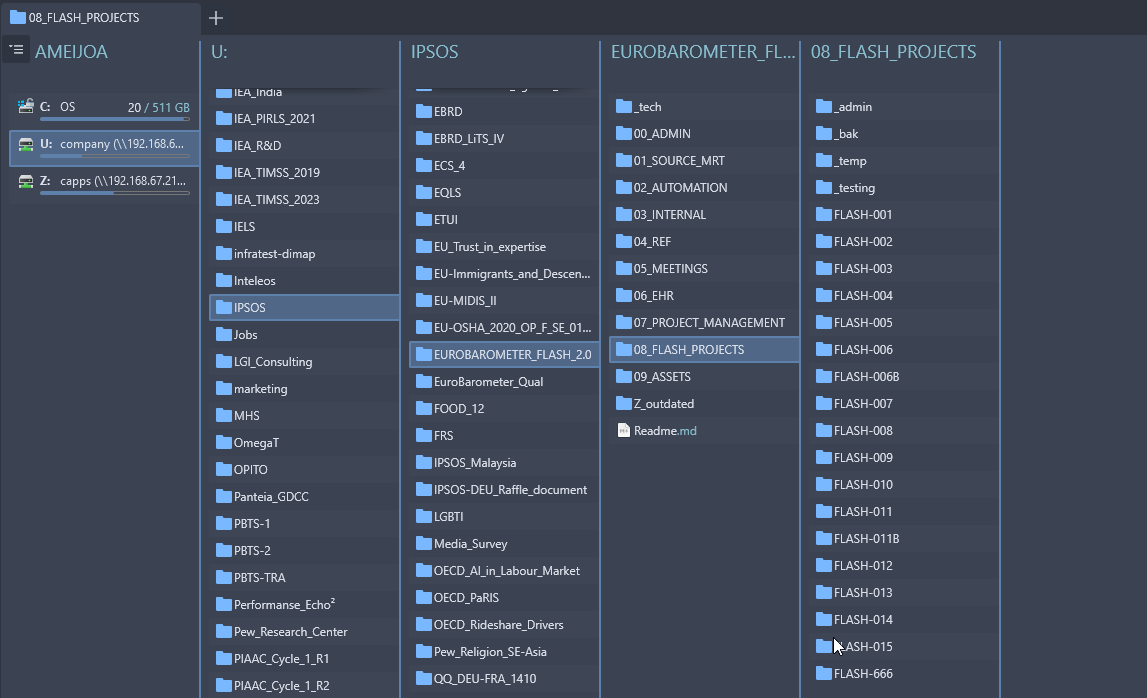Click the 07_PROJECT_MANAGEMENT folder icon

623,323
